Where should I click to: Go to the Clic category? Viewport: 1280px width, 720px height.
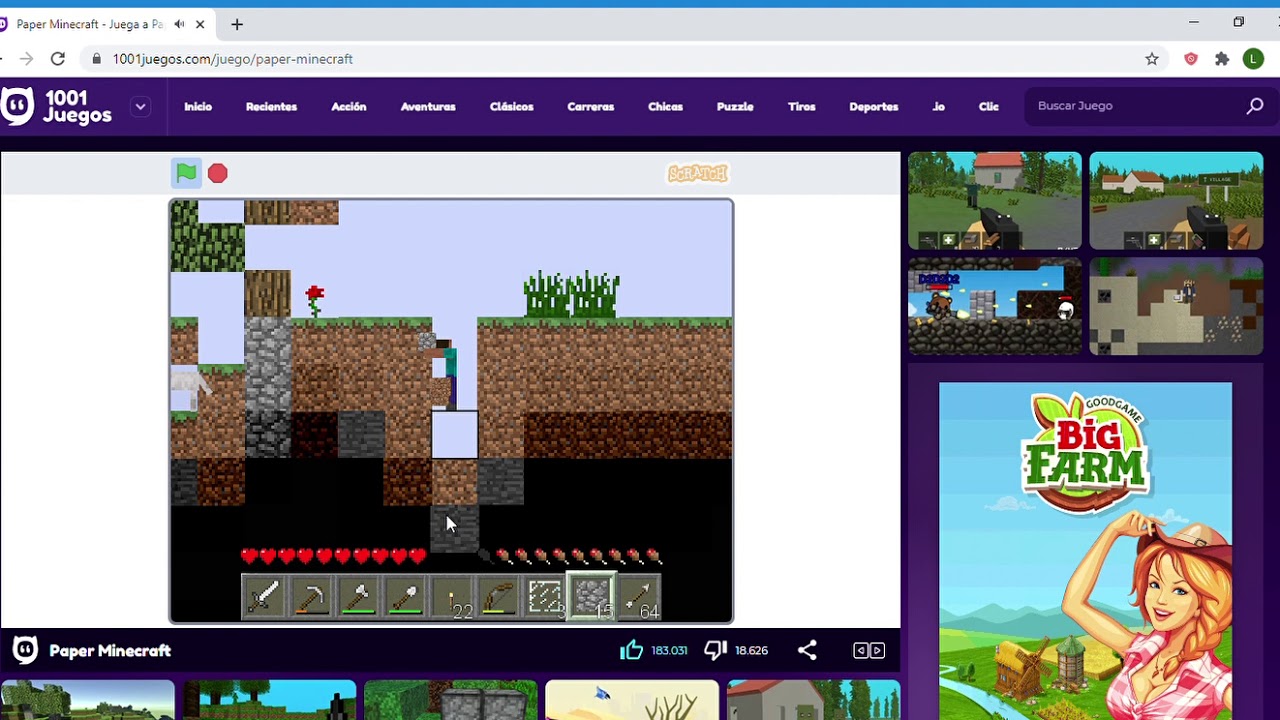[988, 106]
